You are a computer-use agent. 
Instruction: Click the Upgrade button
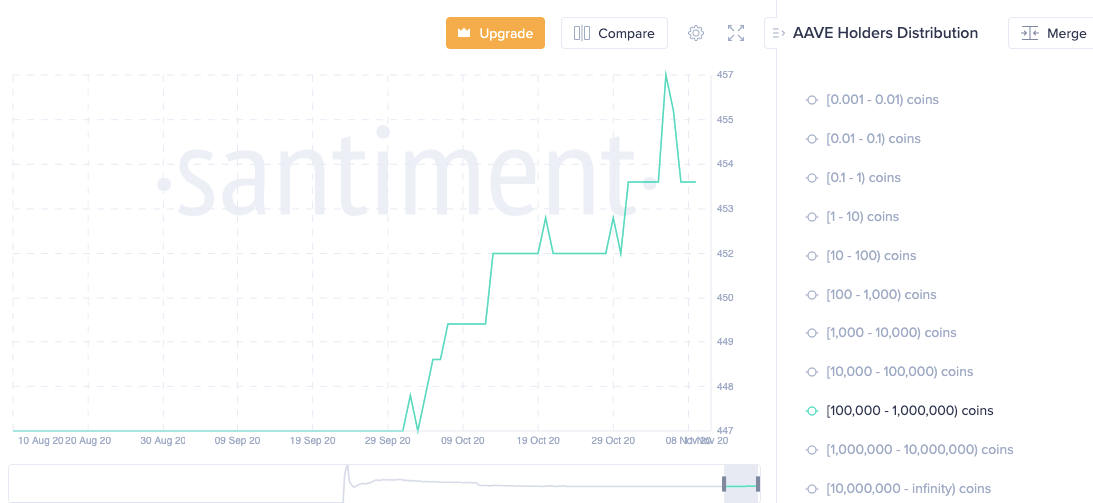[x=495, y=33]
